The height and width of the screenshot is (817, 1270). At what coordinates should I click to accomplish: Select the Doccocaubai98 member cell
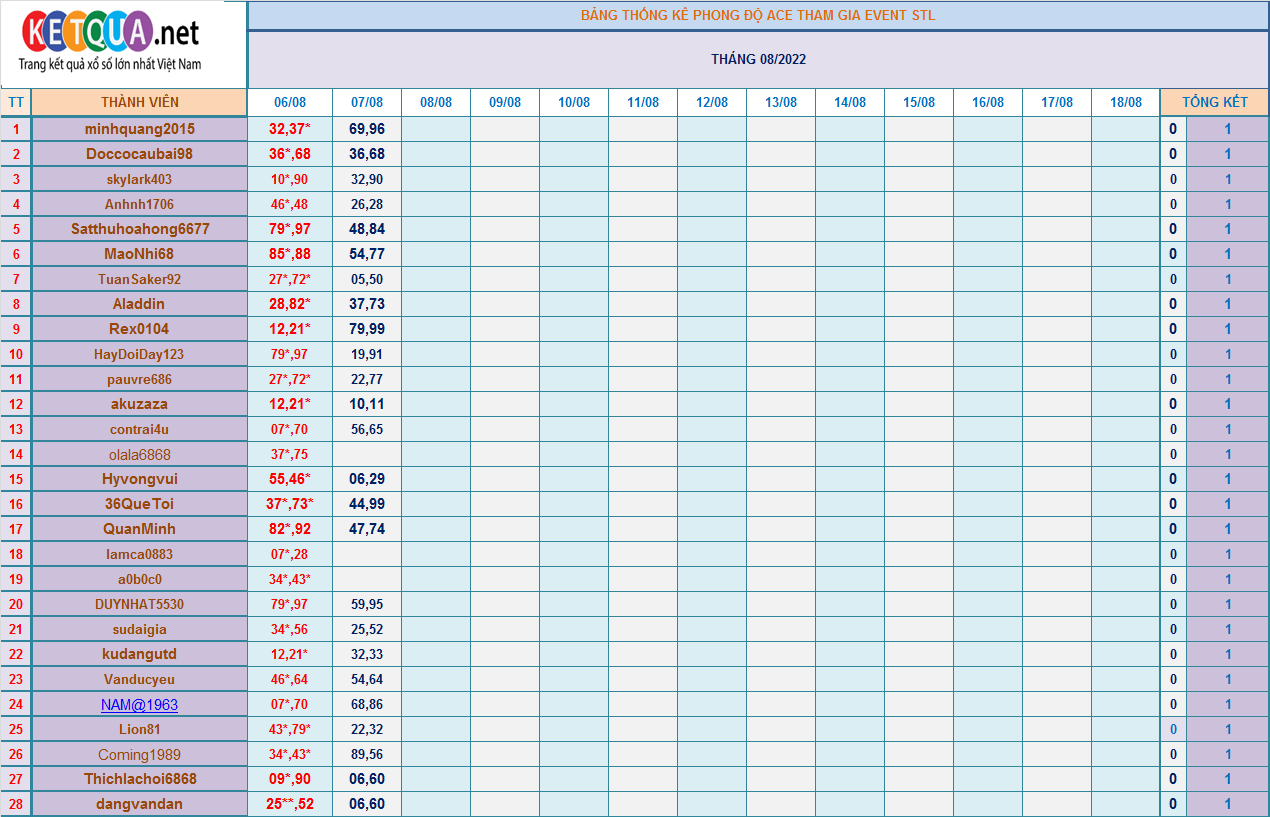[139, 154]
